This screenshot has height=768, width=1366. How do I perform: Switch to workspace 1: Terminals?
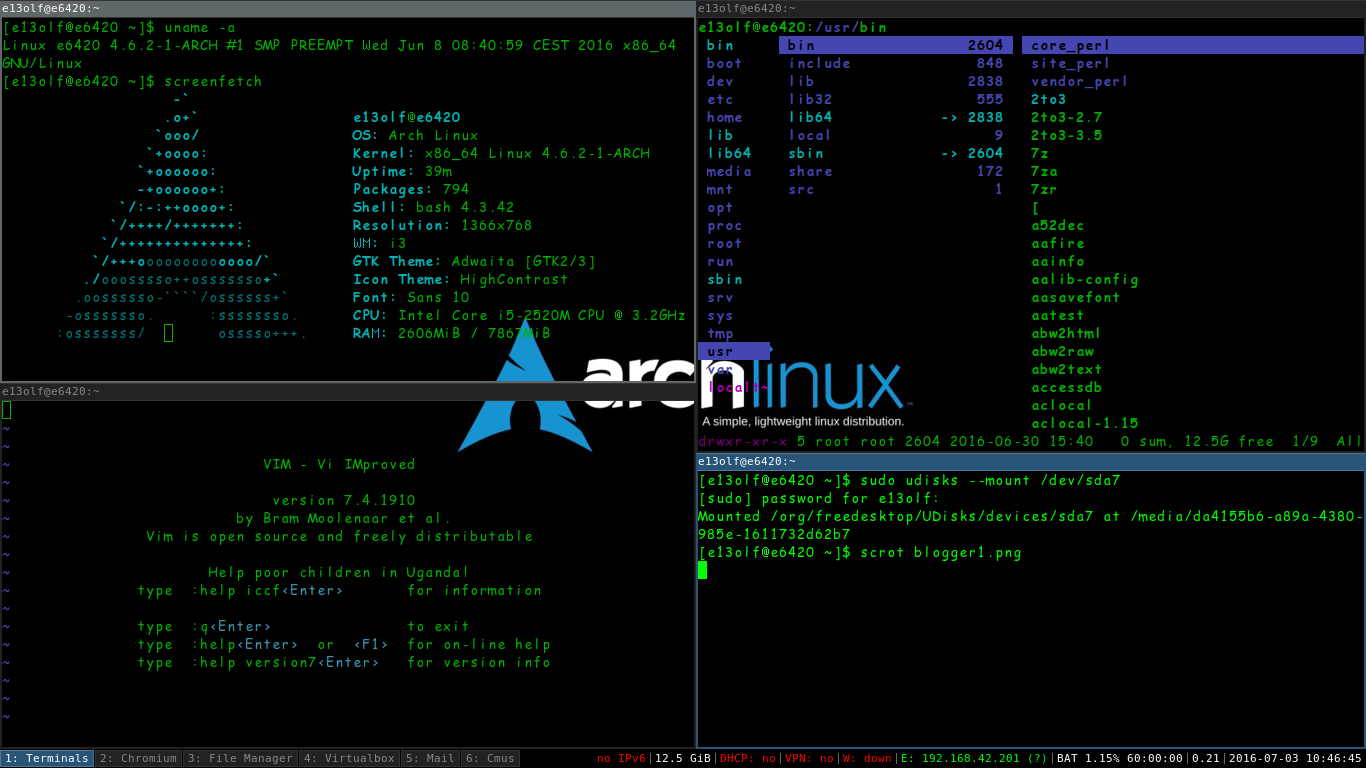pos(47,758)
